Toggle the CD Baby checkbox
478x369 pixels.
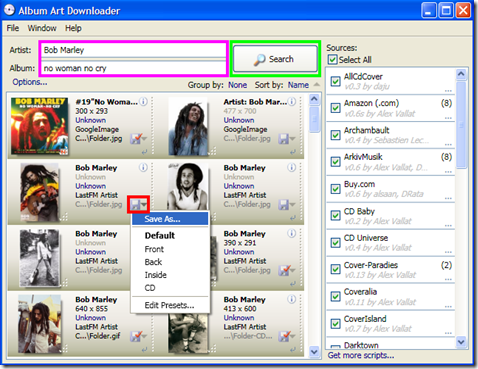[335, 216]
